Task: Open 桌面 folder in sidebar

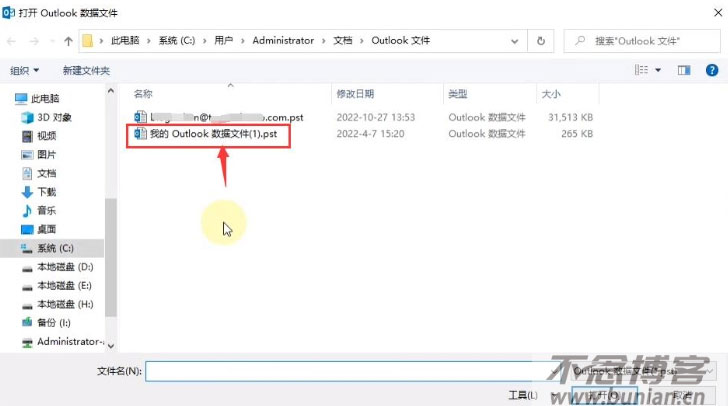Action: [x=46, y=229]
